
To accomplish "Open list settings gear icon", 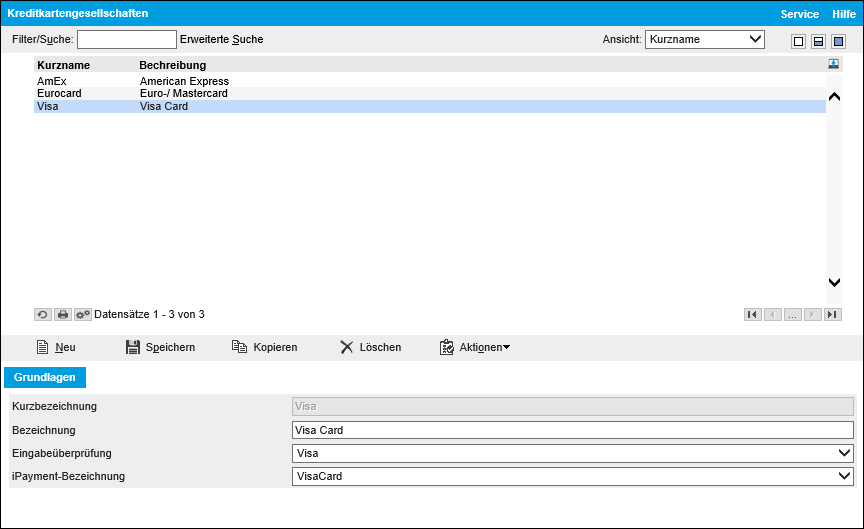I will tap(82, 314).
